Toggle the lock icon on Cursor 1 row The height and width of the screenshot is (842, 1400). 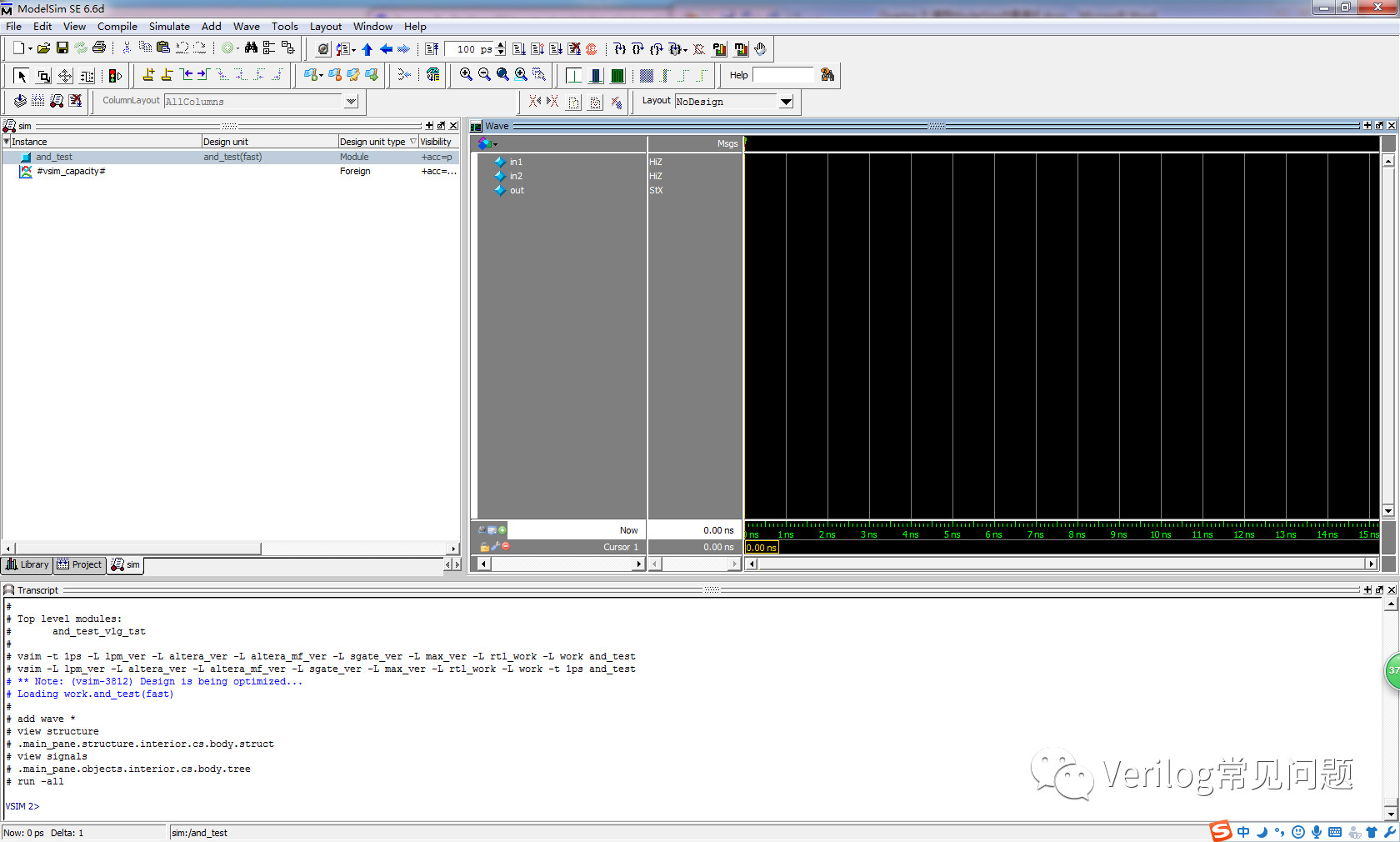(x=484, y=547)
